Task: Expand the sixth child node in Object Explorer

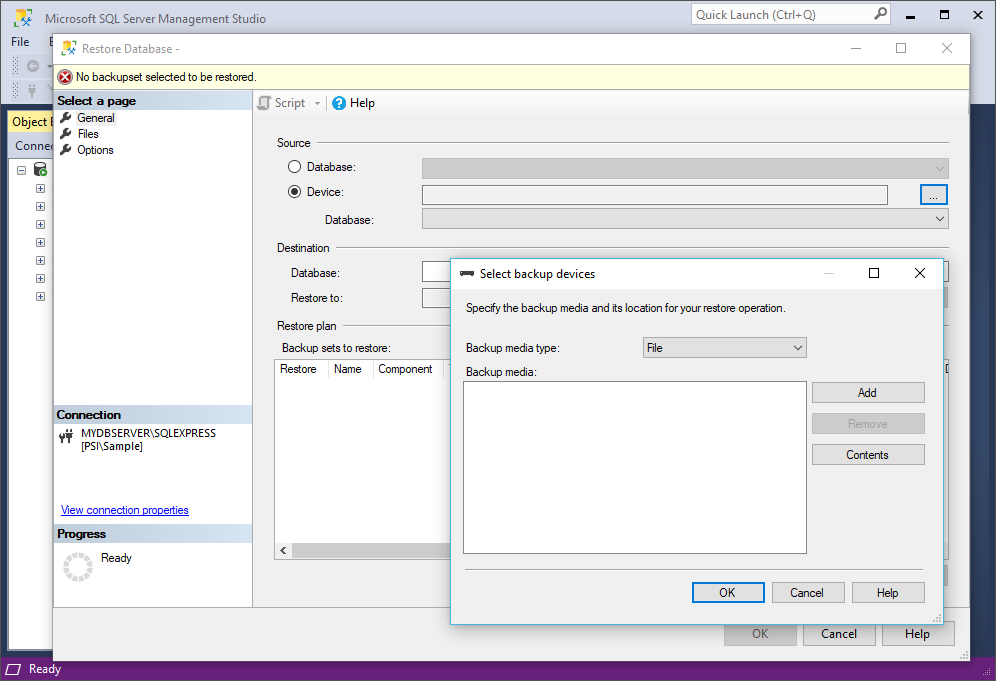Action: (x=40, y=278)
